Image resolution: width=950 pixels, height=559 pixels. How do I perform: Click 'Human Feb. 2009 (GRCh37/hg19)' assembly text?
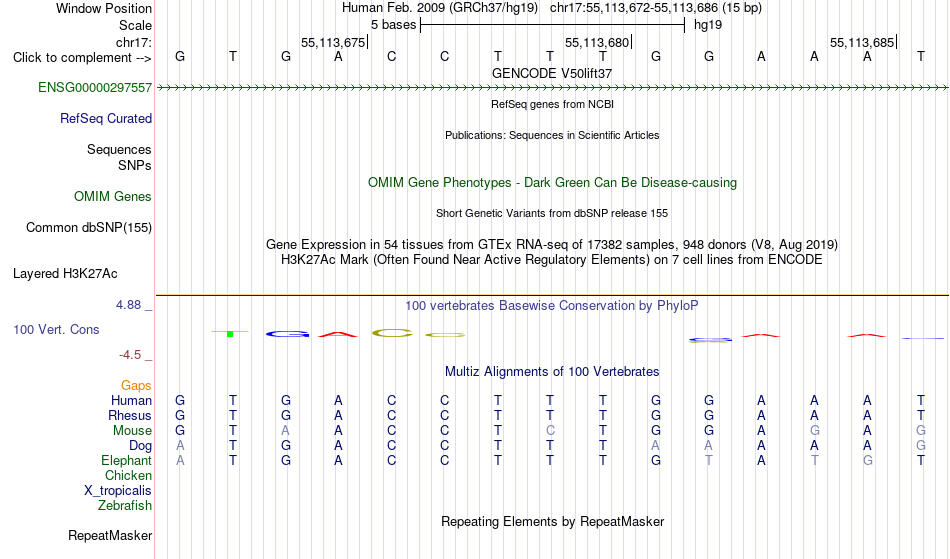(x=440, y=8)
